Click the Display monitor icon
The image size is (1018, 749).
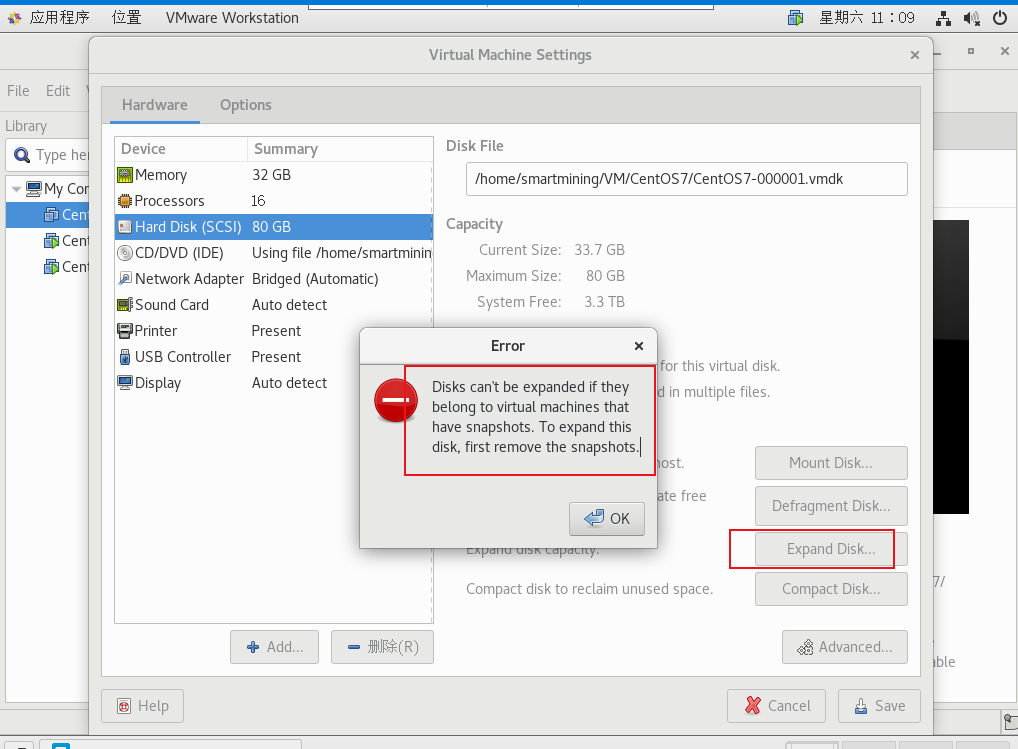coord(125,383)
